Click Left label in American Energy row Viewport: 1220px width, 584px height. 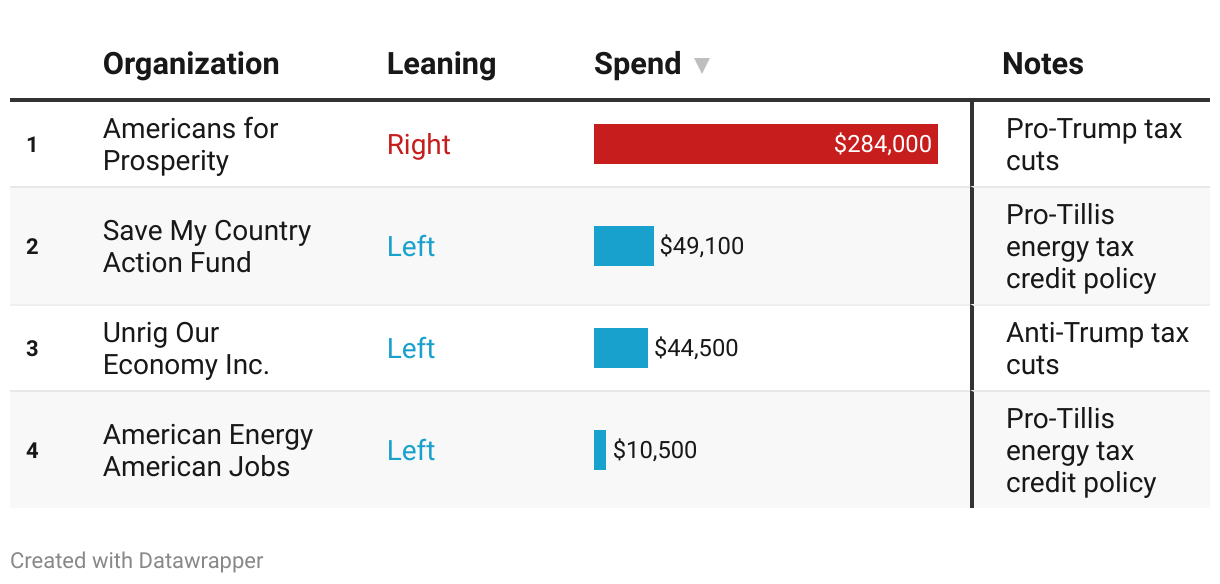point(411,450)
